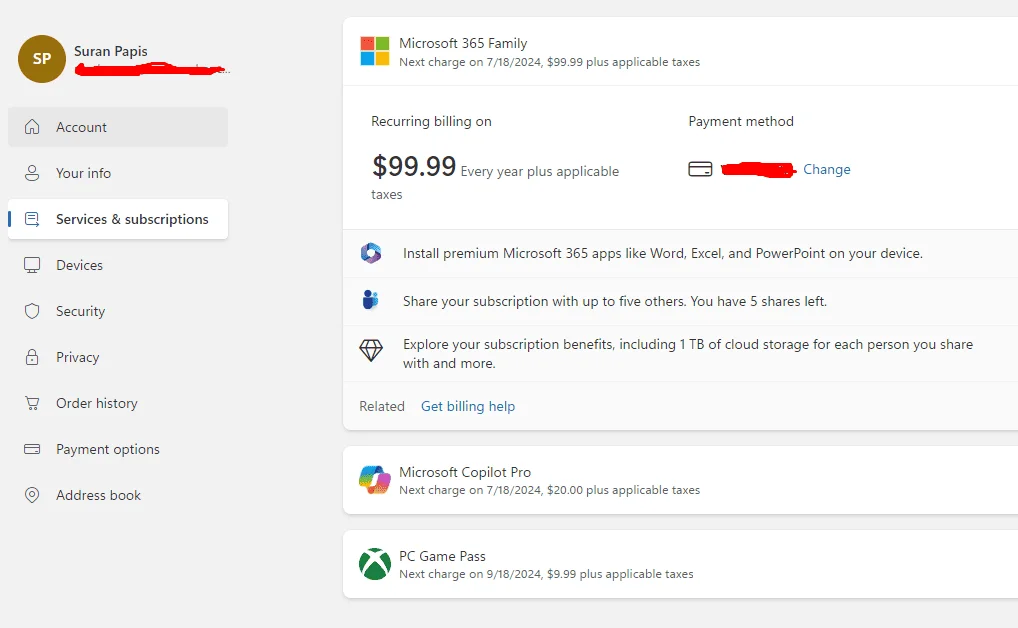The height and width of the screenshot is (628, 1018).
Task: Click the Microsoft Copilot Pro logo
Action: click(x=375, y=480)
